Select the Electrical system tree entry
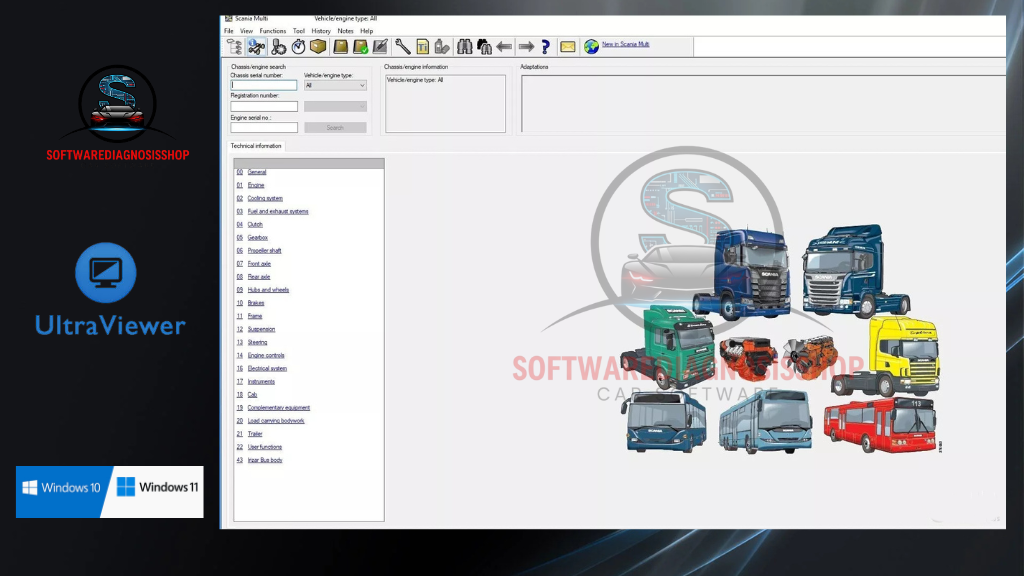Viewport: 1024px width, 576px height. tap(267, 368)
